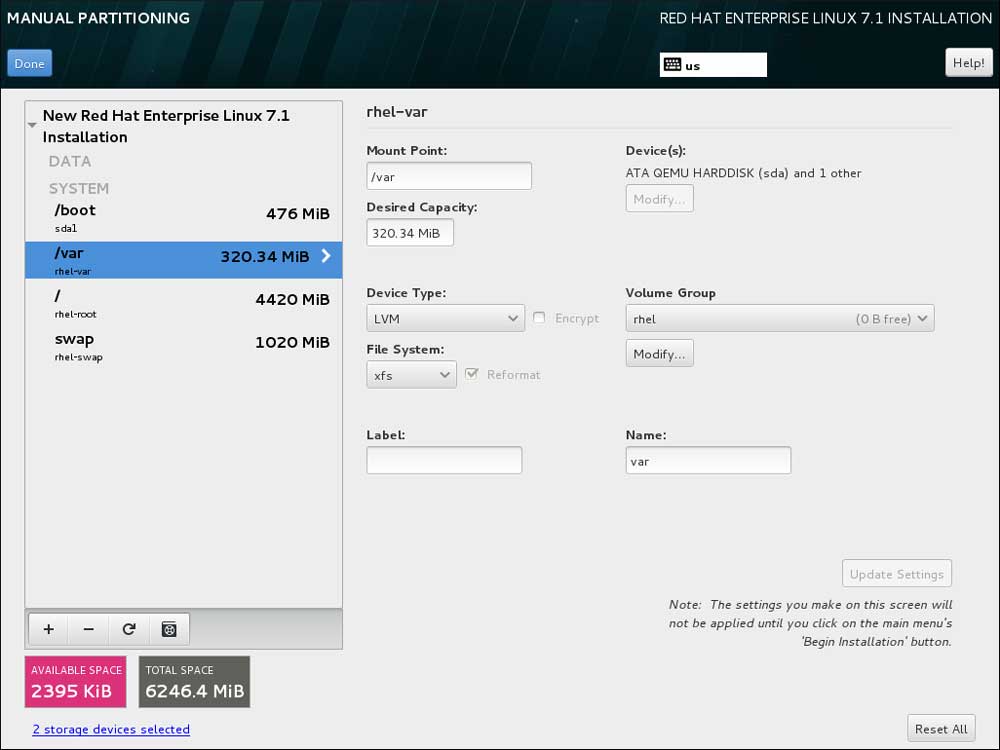
Task: Click the rhel-var heading text
Action: coord(397,112)
